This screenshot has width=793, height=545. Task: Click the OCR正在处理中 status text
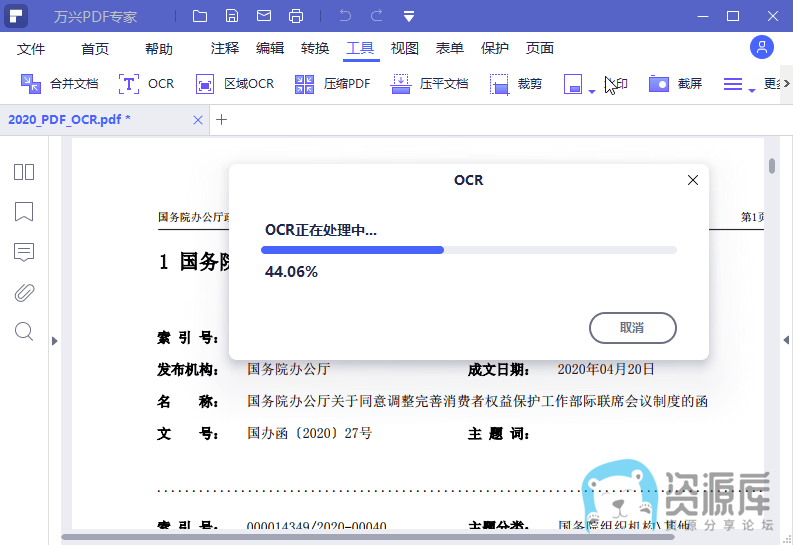coord(321,231)
